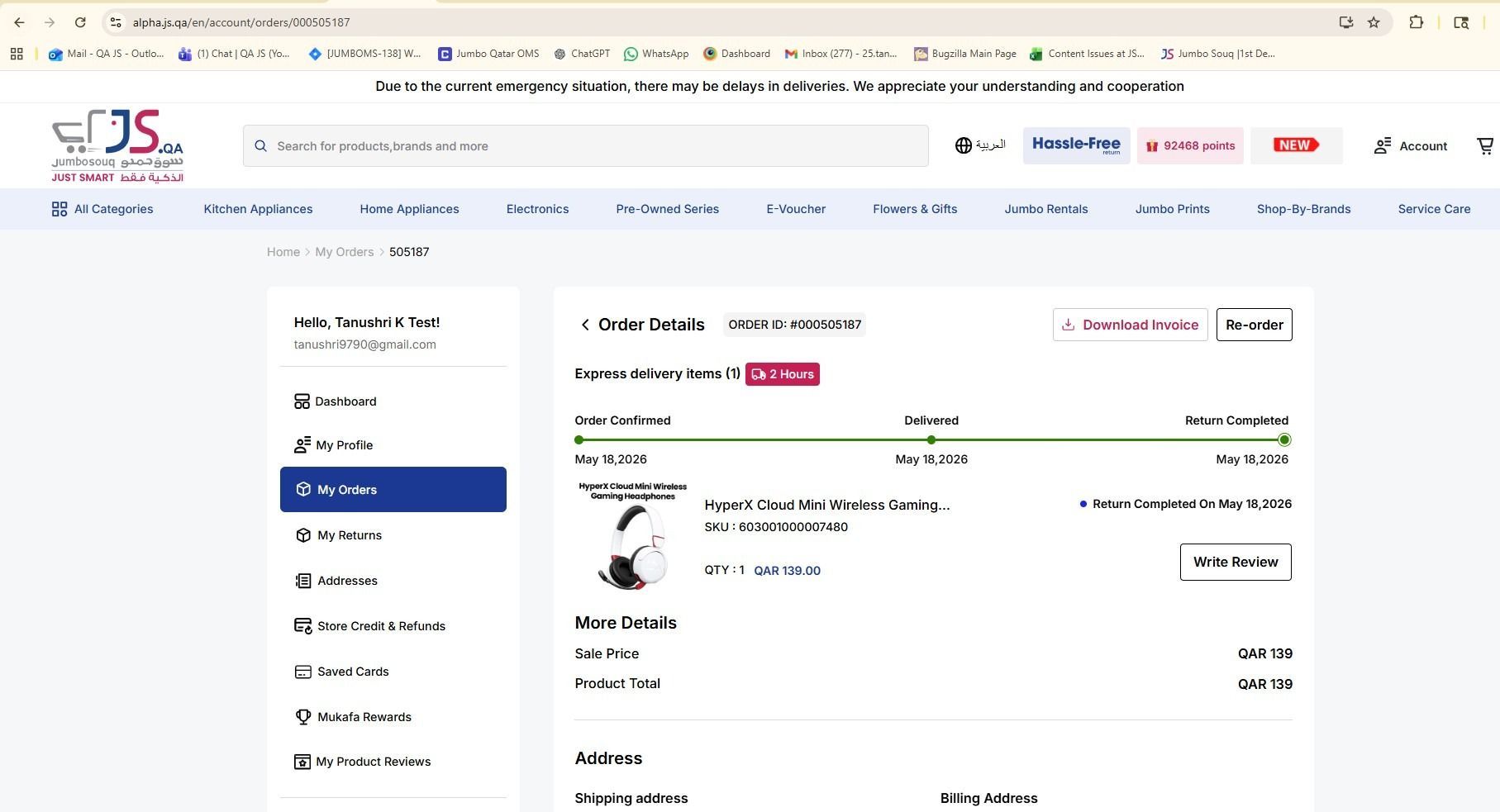1500x812 pixels.
Task: Open the Flowers & Gifts category
Action: (915, 209)
